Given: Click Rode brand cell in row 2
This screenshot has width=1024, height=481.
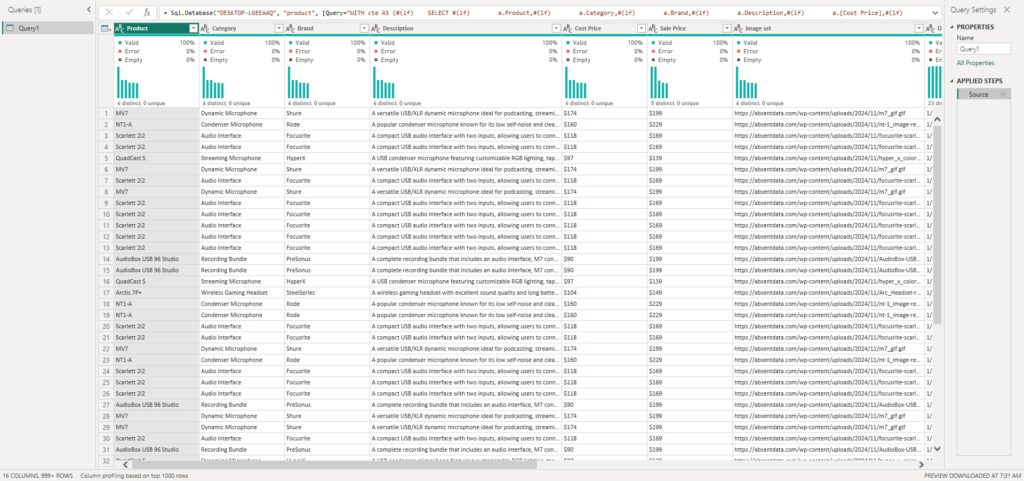Looking at the screenshot, I should tap(327, 124).
